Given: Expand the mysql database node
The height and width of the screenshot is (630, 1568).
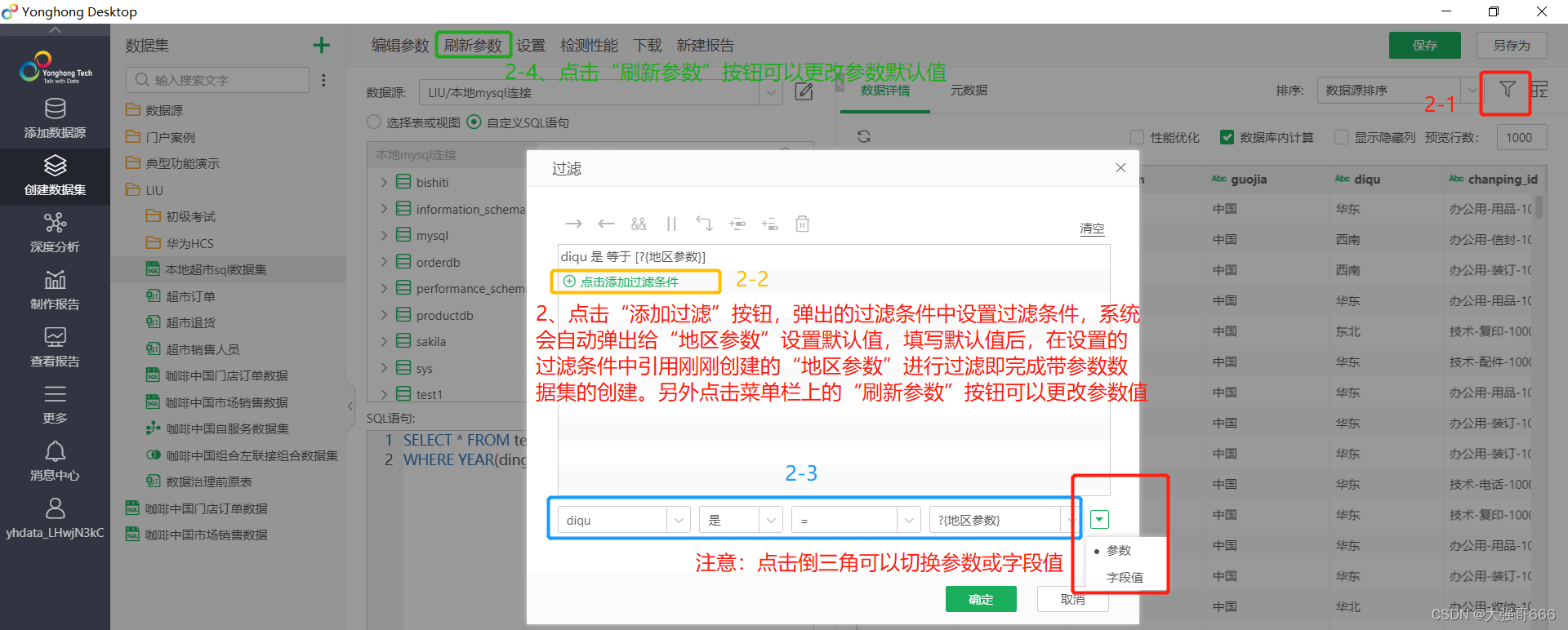Looking at the screenshot, I should (x=384, y=235).
